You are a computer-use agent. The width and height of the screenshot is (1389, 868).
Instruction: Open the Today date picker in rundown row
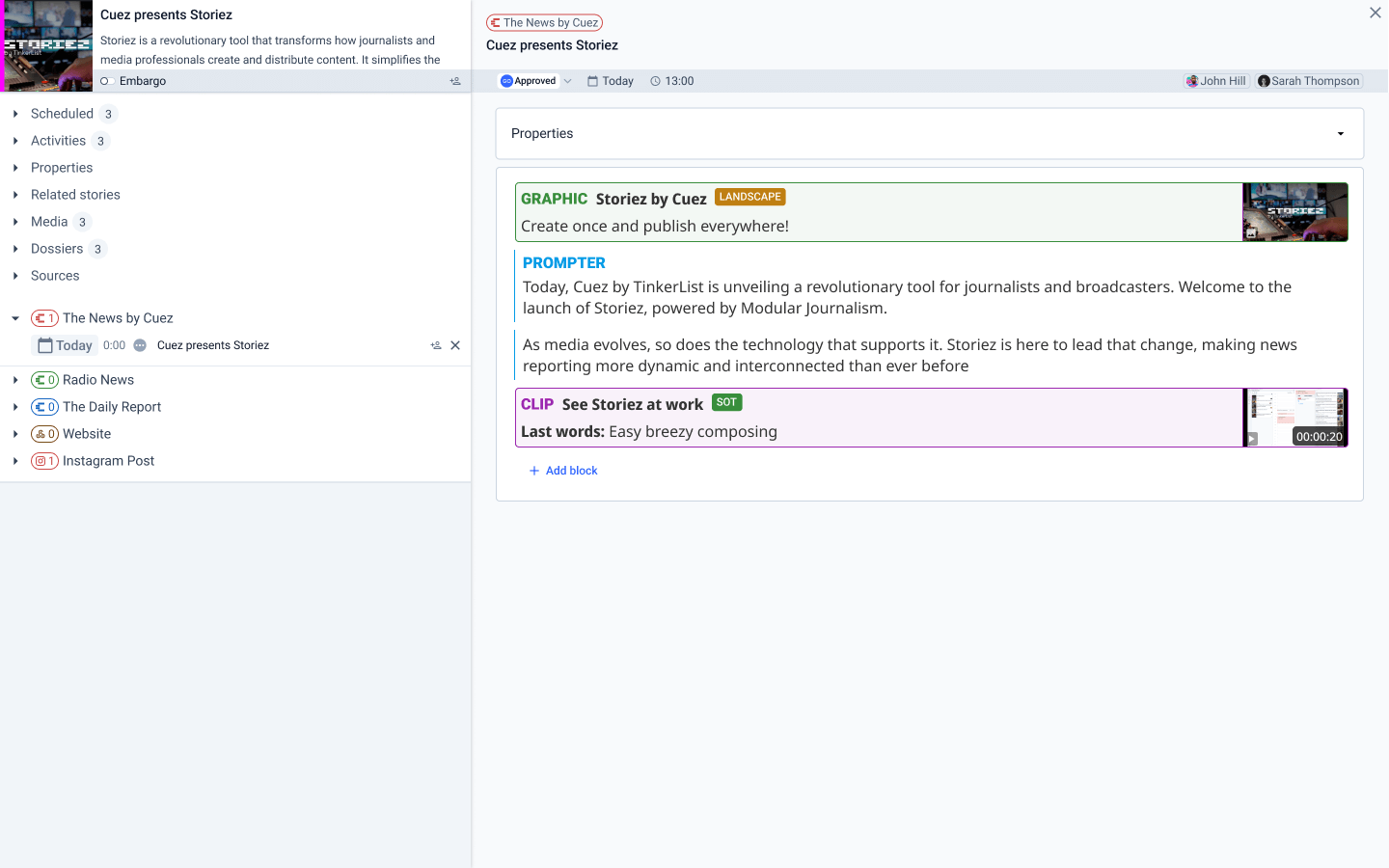[65, 345]
